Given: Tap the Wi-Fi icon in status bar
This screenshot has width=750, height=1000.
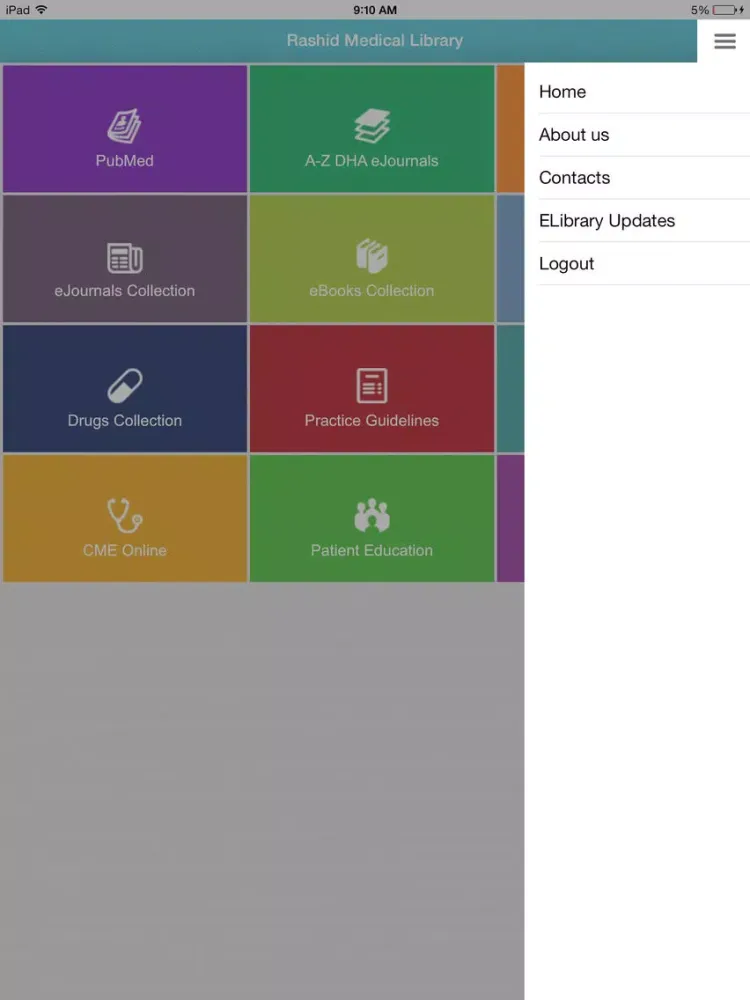Looking at the screenshot, I should pos(41,10).
